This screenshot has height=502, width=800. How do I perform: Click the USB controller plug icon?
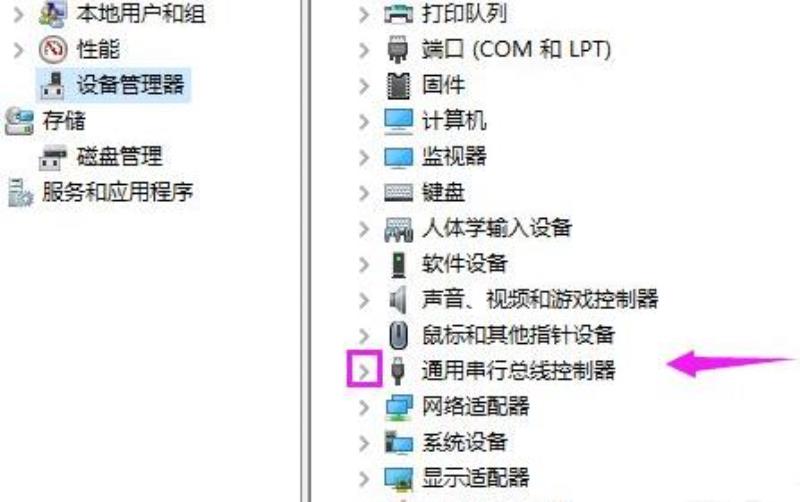[x=398, y=371]
